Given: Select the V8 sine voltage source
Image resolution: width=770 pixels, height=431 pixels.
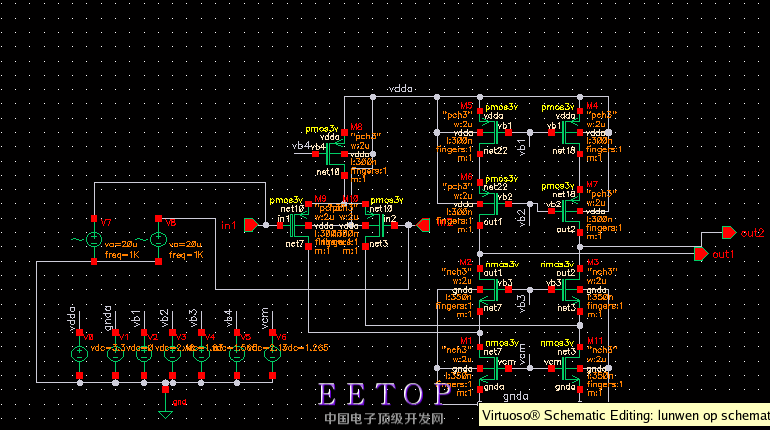Looking at the screenshot, I should 157,240.
